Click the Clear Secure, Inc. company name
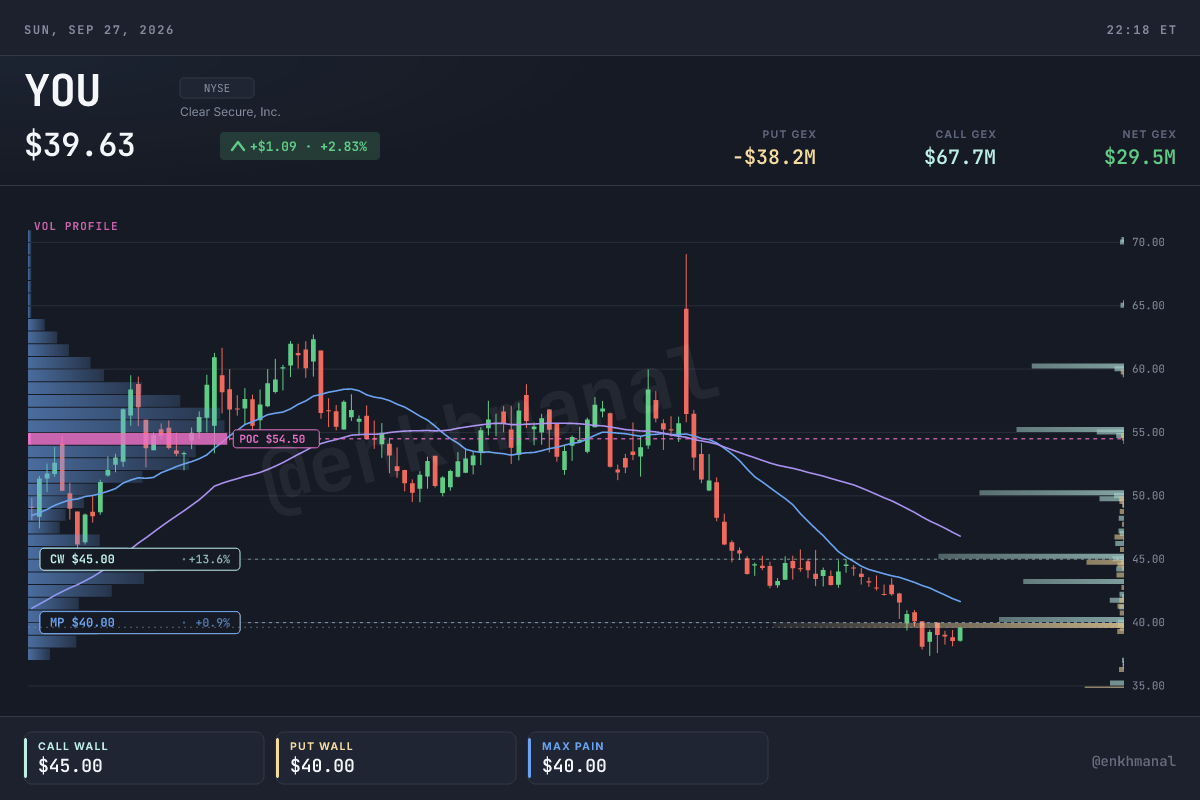This screenshot has height=800, width=1200. click(230, 112)
